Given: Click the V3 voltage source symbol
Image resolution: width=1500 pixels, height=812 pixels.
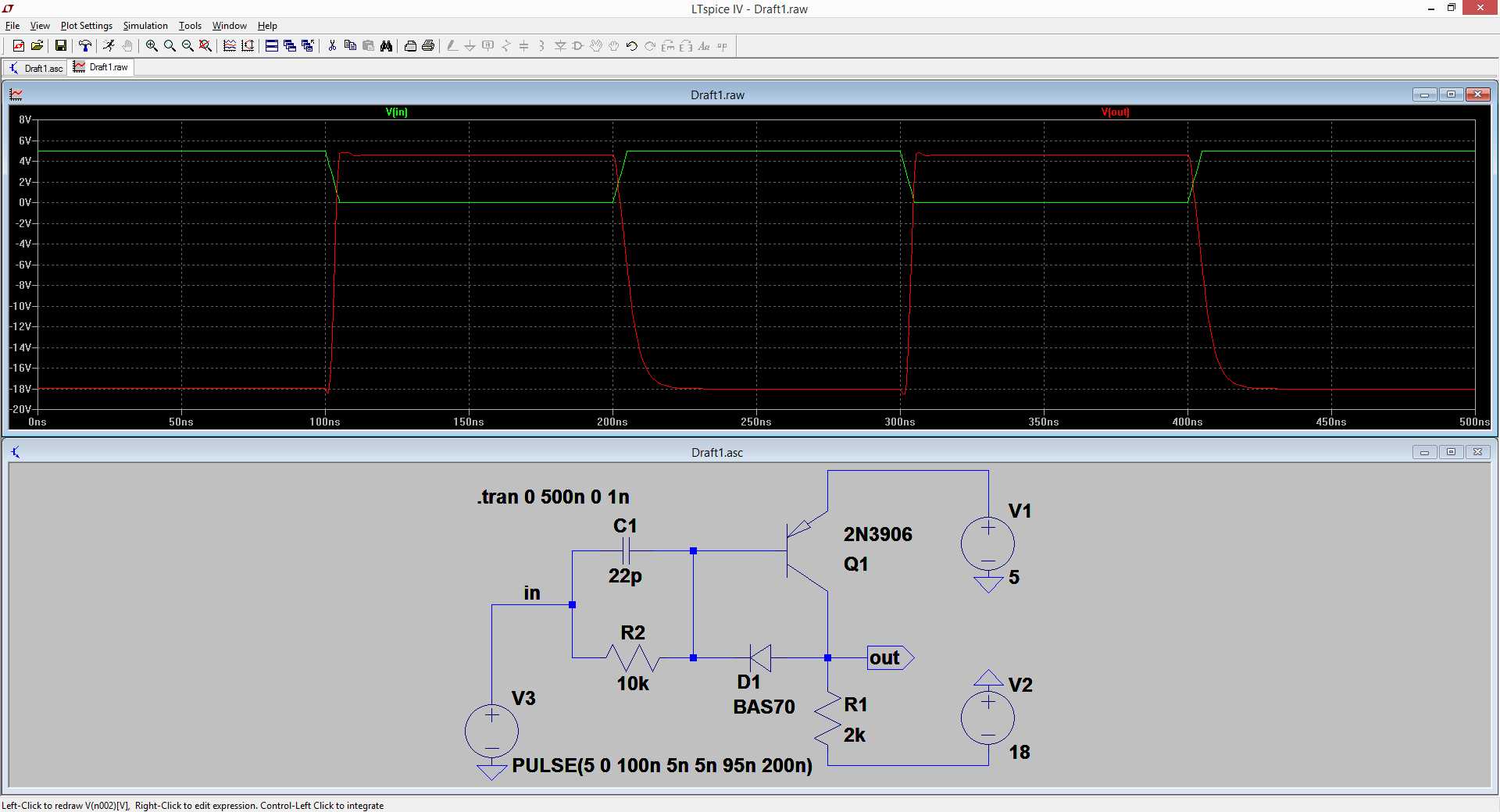Looking at the screenshot, I should point(491,732).
